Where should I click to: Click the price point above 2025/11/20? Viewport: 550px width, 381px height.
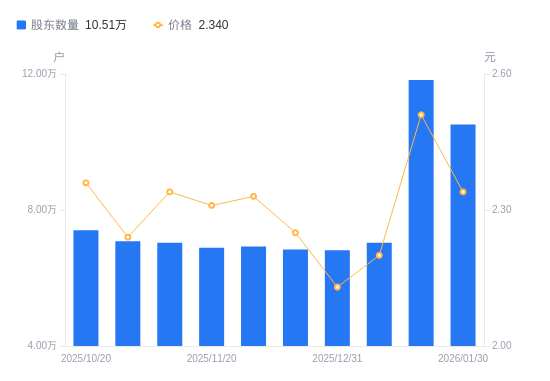(212, 206)
